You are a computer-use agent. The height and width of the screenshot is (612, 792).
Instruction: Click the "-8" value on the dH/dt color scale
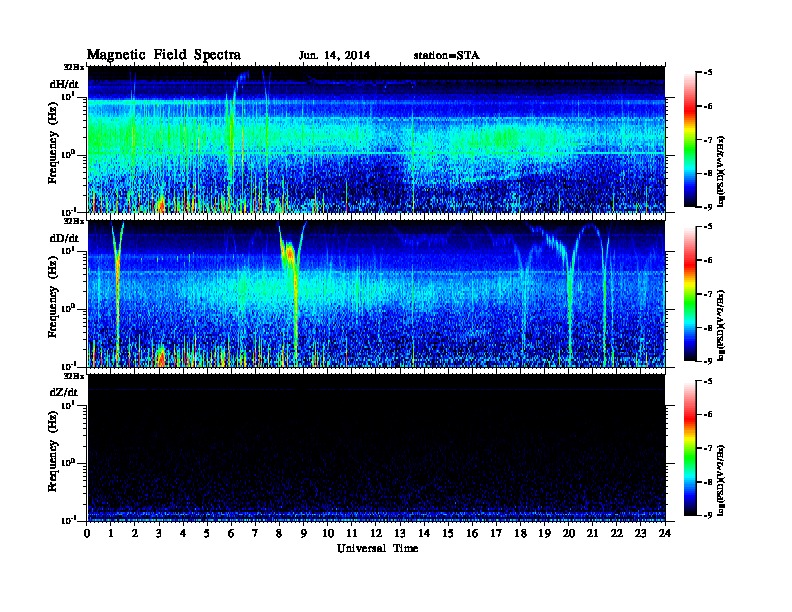708,173
